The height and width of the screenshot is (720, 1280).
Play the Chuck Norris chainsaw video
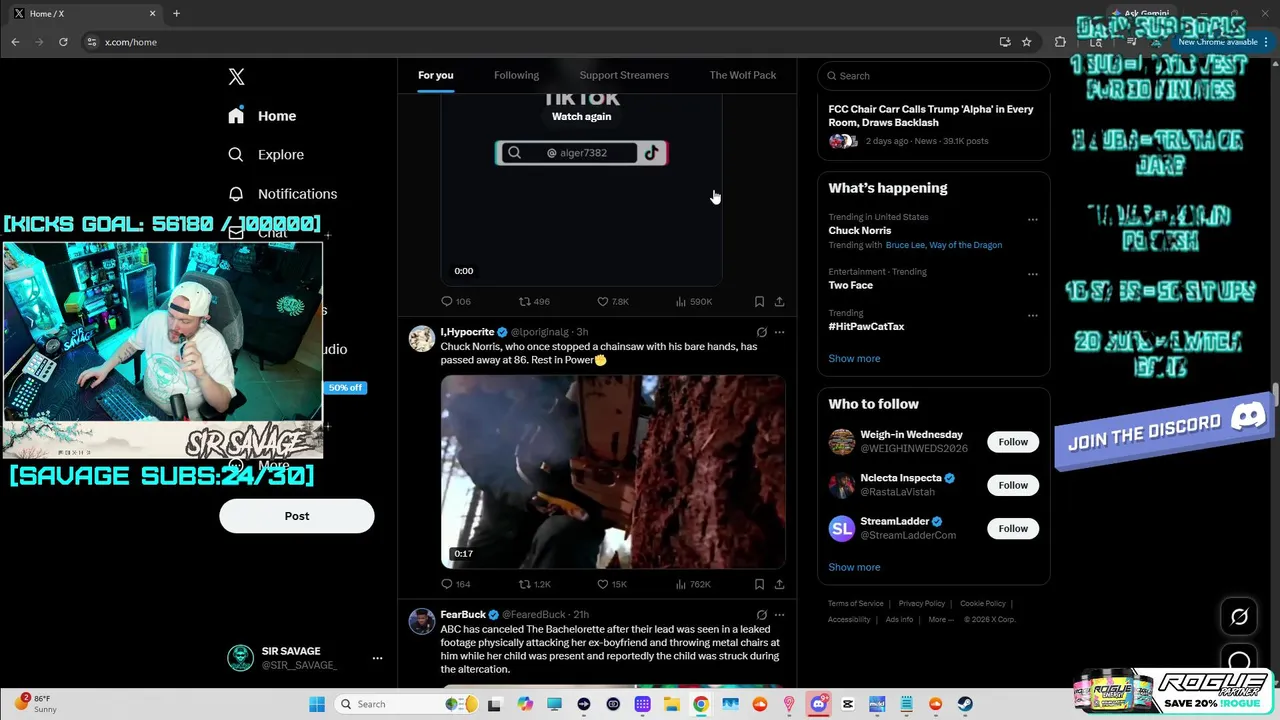(x=613, y=472)
